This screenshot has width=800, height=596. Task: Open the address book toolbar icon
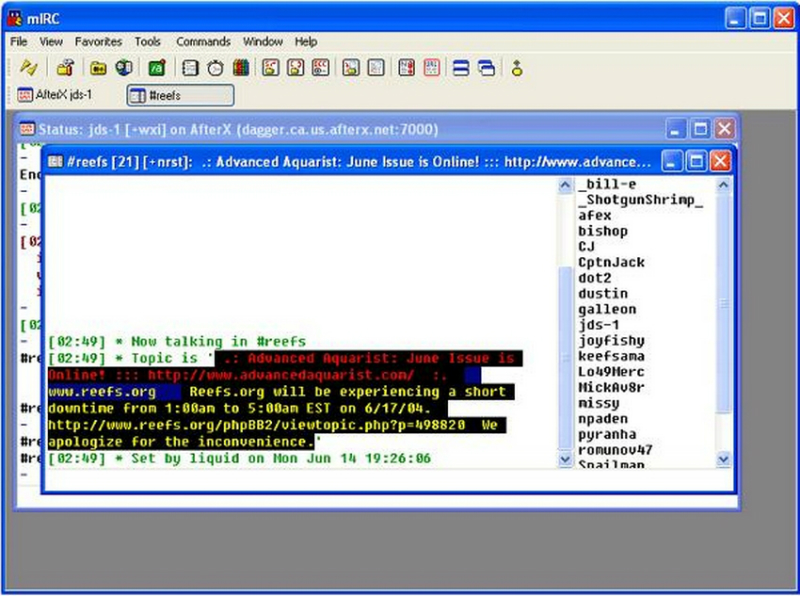click(x=190, y=68)
